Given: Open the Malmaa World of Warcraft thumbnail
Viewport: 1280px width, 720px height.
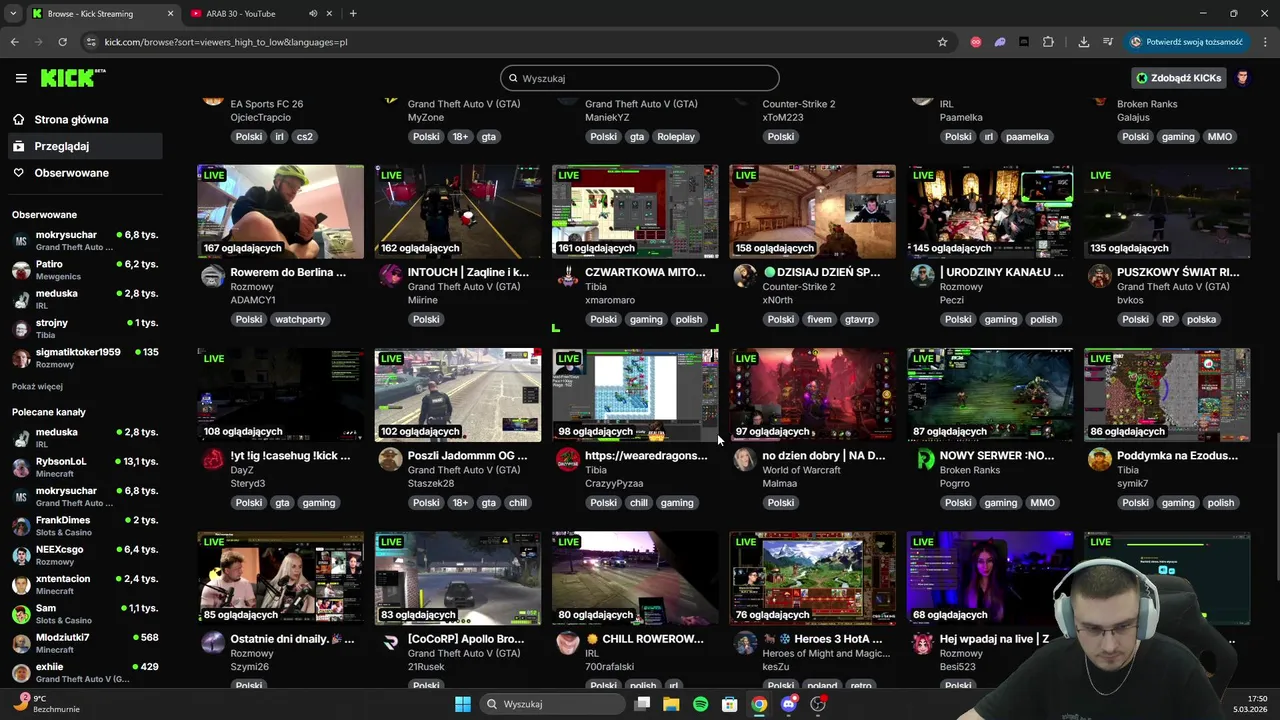Looking at the screenshot, I should point(812,395).
